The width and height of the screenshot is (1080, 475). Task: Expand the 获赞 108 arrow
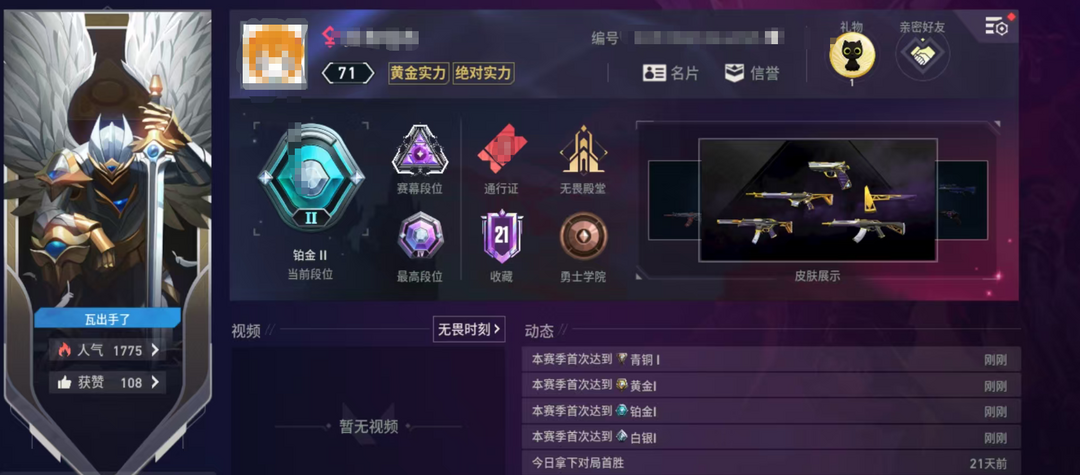pyautogui.click(x=156, y=382)
